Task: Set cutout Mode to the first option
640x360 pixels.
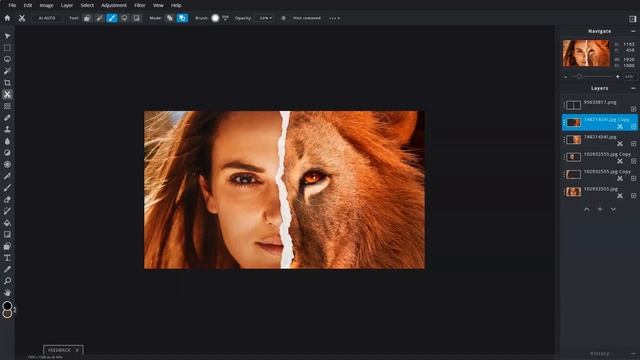Action: 170,18
